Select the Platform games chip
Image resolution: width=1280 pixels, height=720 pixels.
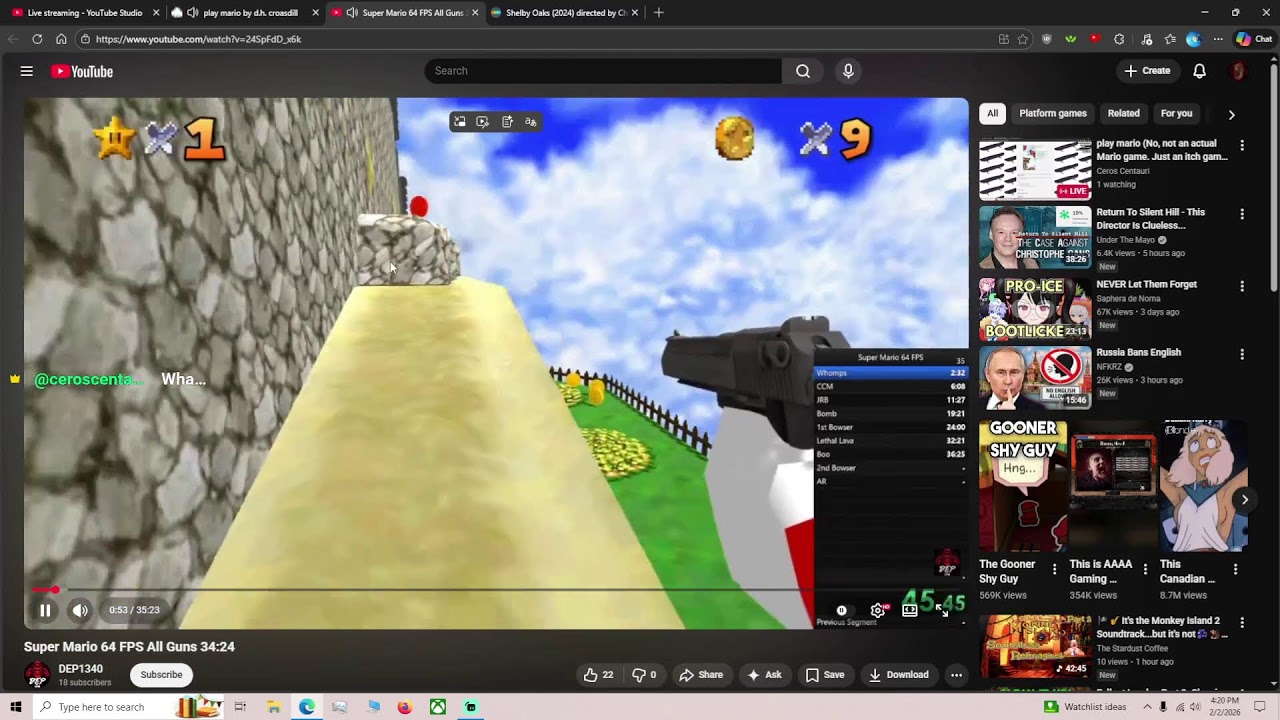point(1053,114)
